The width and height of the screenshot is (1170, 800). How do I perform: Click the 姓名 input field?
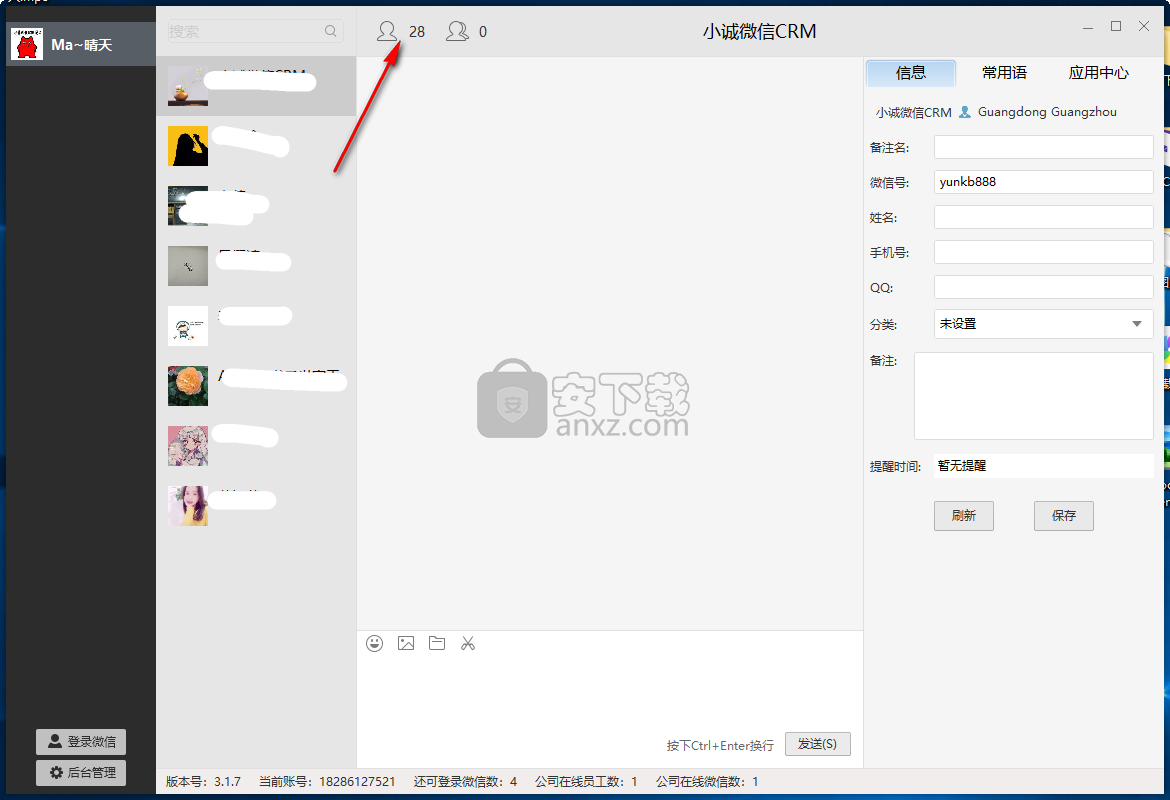[x=1043, y=217]
